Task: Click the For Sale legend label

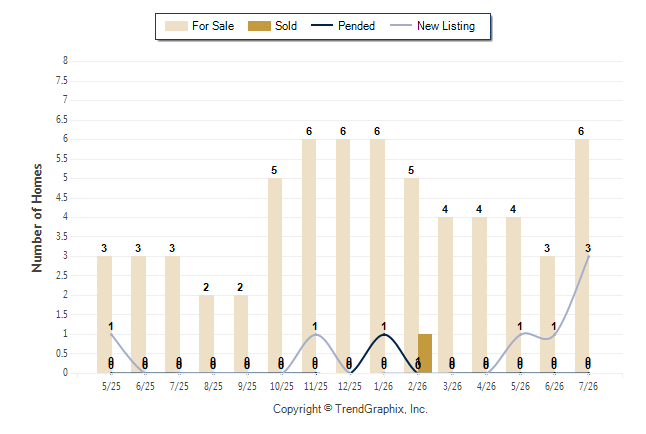Action: coord(213,26)
